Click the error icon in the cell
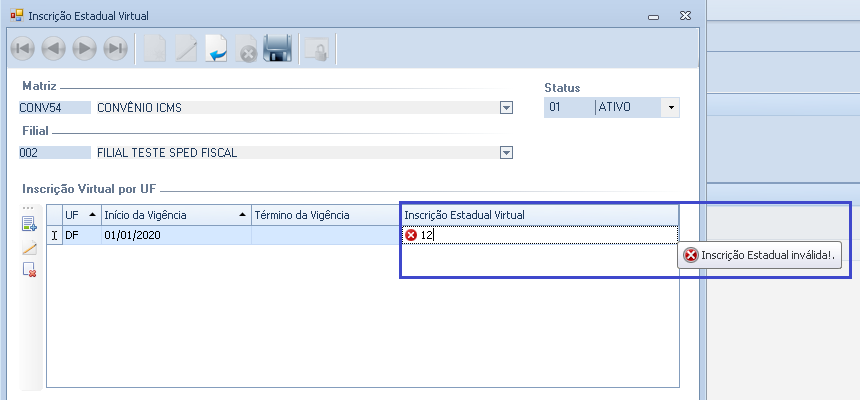 tap(411, 235)
